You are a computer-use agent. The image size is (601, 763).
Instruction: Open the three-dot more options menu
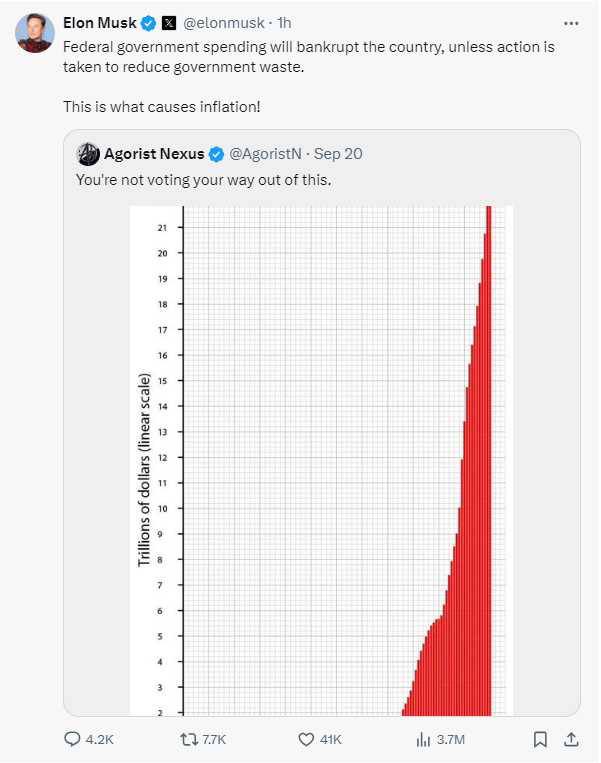571,23
